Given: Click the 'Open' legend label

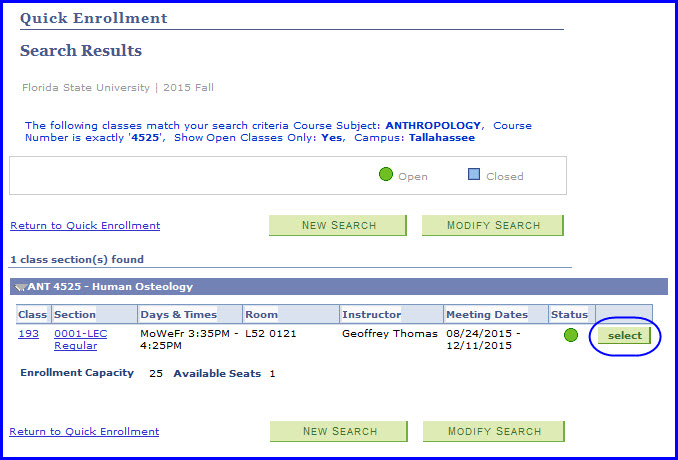Looking at the screenshot, I should pos(413,177).
